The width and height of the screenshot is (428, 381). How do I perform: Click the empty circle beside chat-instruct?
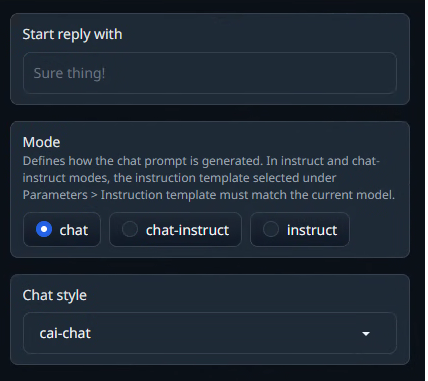tap(130, 229)
